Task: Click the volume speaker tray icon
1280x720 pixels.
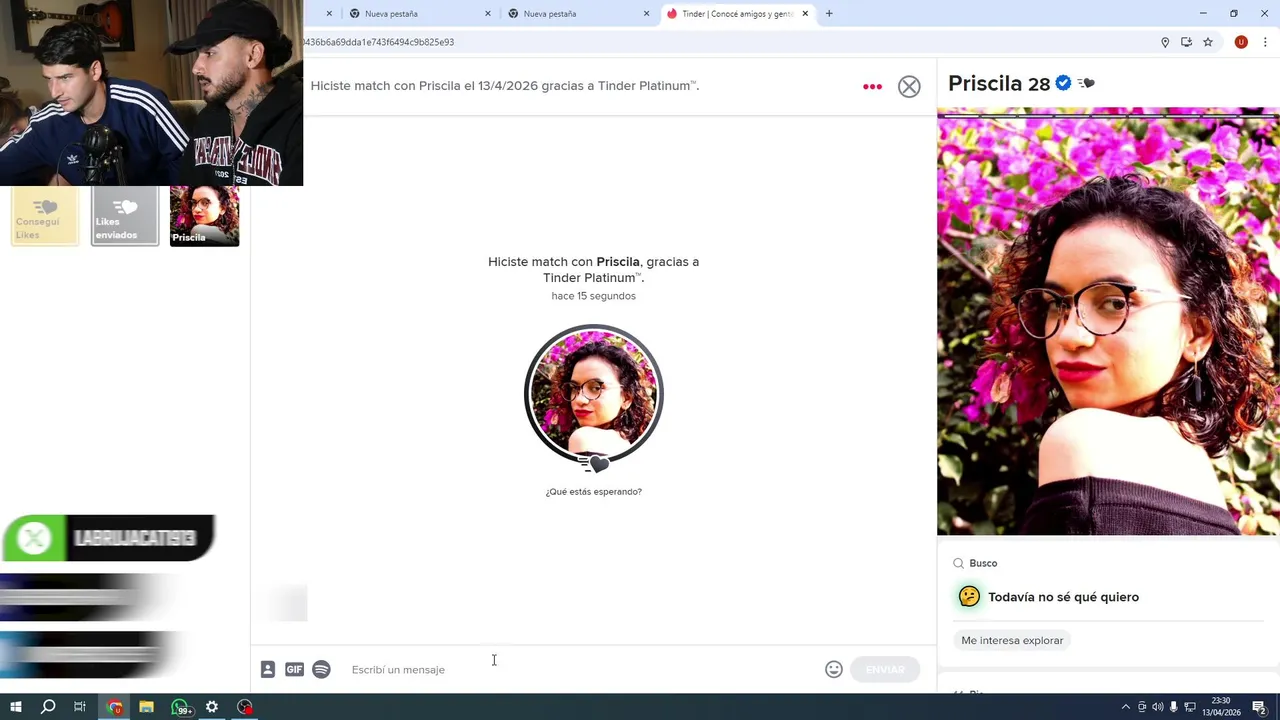Action: pyautogui.click(x=1157, y=707)
